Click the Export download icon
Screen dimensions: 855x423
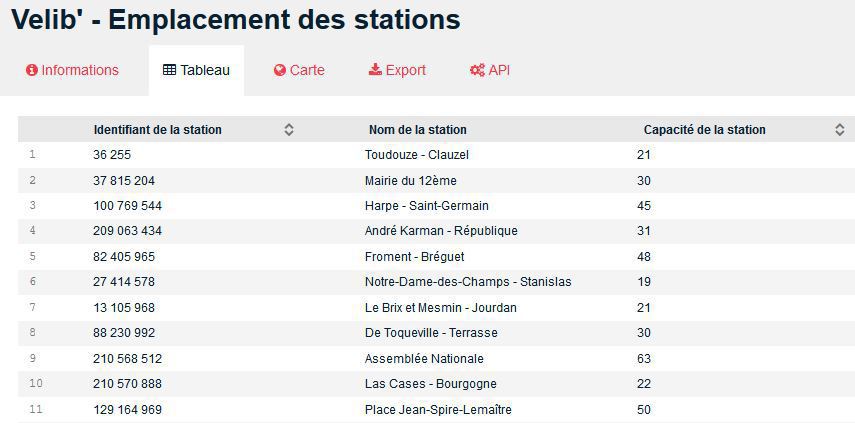[375, 70]
